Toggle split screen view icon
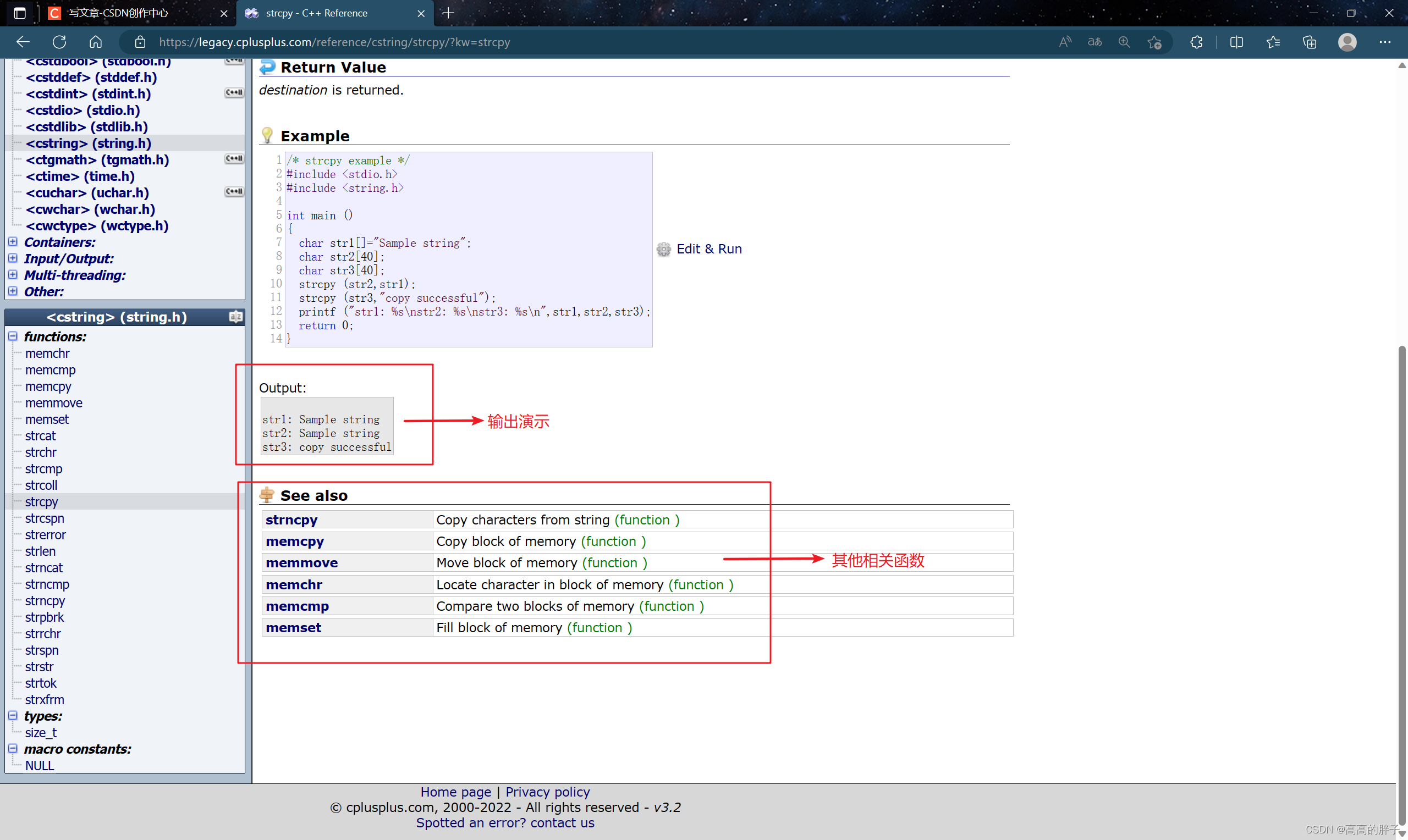Image resolution: width=1408 pixels, height=840 pixels. (x=1236, y=42)
